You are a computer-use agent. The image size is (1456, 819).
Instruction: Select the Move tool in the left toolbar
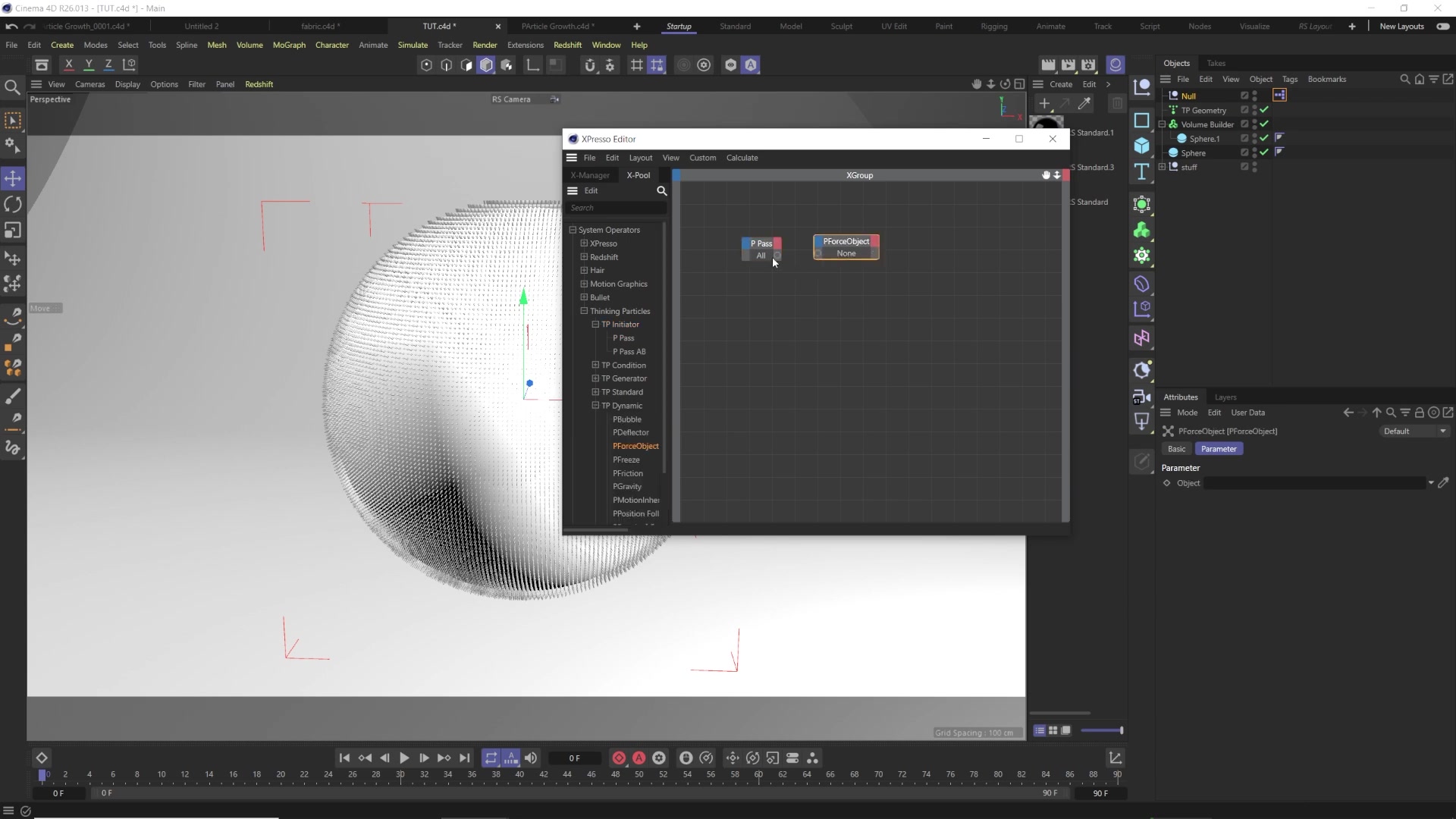(x=13, y=178)
